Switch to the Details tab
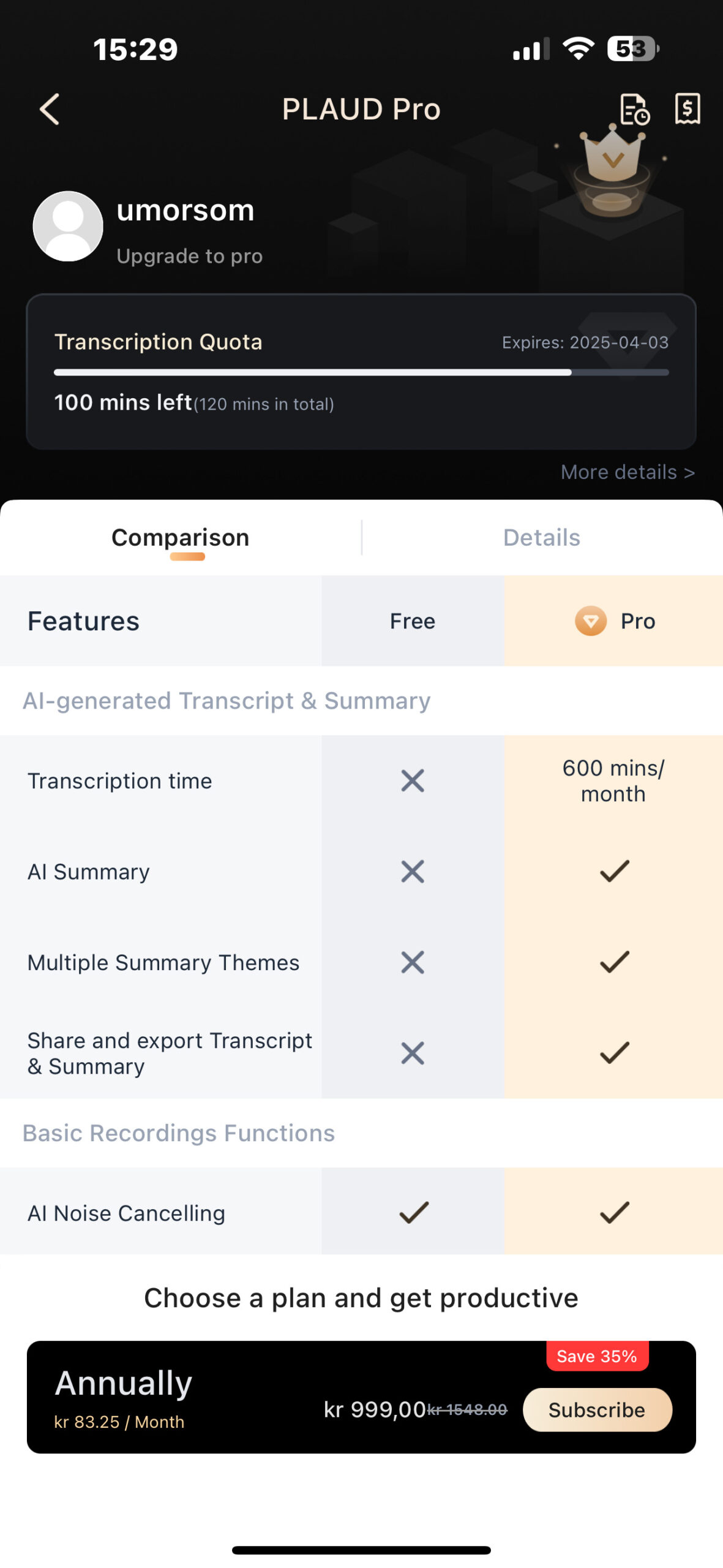This screenshot has height=1568, width=723. 541,537
